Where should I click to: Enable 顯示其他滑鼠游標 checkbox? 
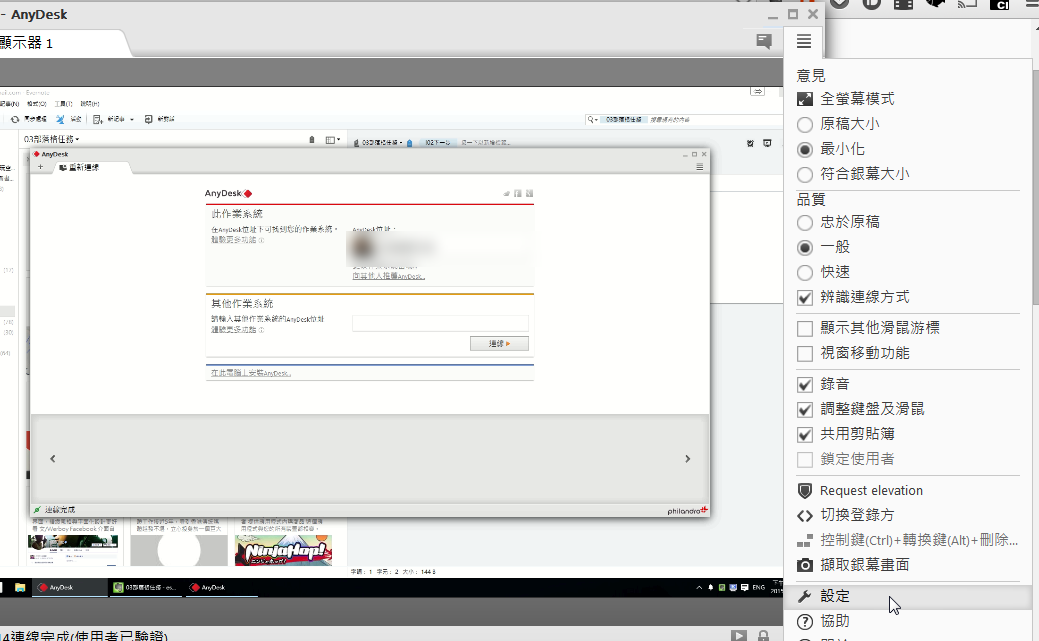click(x=804, y=328)
